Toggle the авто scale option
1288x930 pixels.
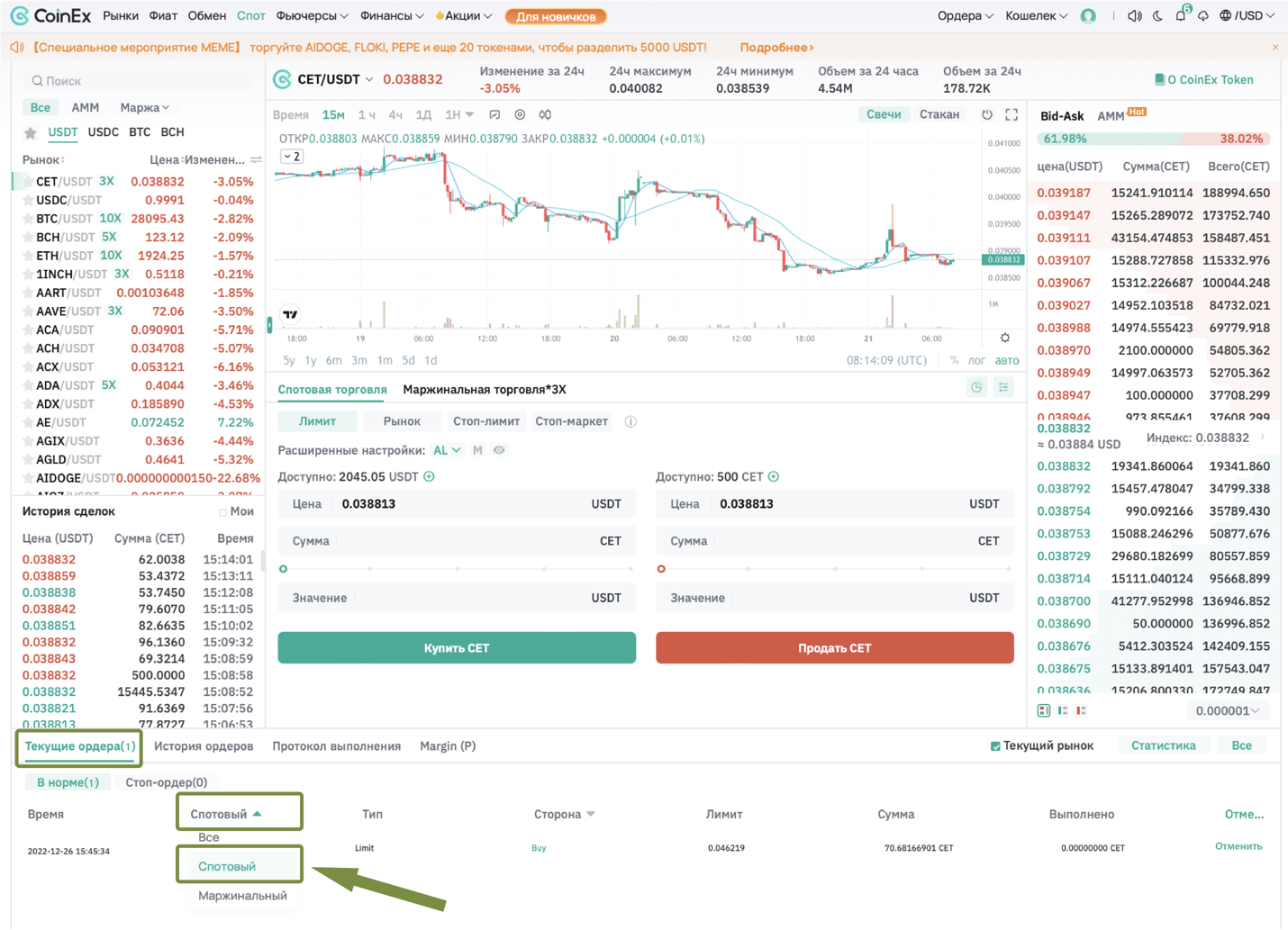[x=1007, y=360]
